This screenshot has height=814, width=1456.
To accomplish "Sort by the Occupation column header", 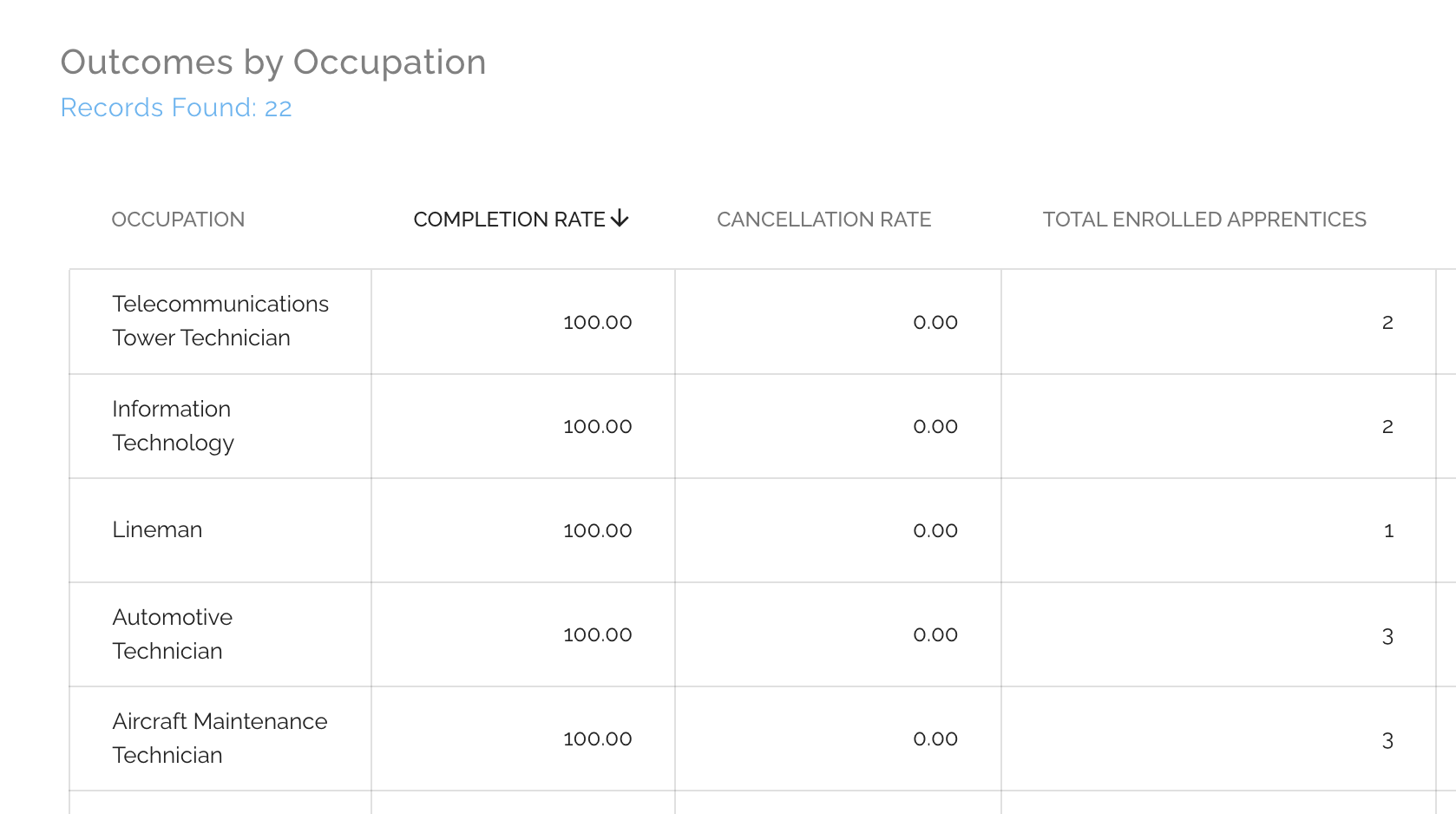I will click(x=178, y=220).
